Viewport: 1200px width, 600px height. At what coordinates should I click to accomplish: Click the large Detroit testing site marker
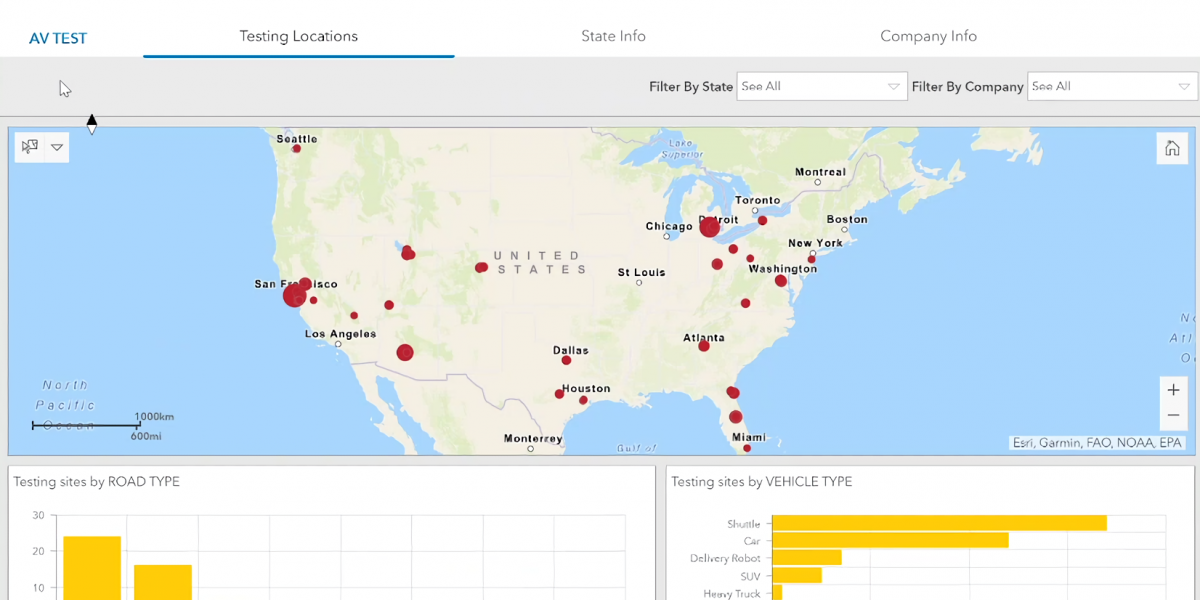709,228
